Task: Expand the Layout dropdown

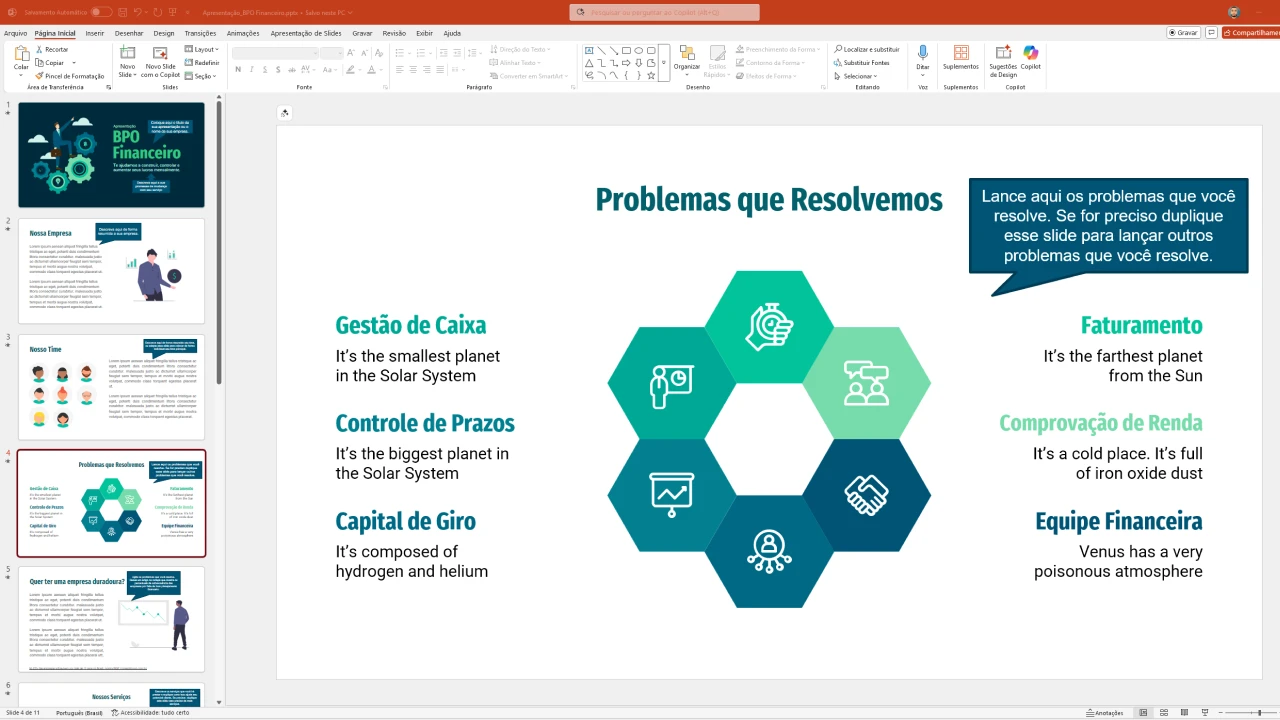Action: click(x=204, y=49)
